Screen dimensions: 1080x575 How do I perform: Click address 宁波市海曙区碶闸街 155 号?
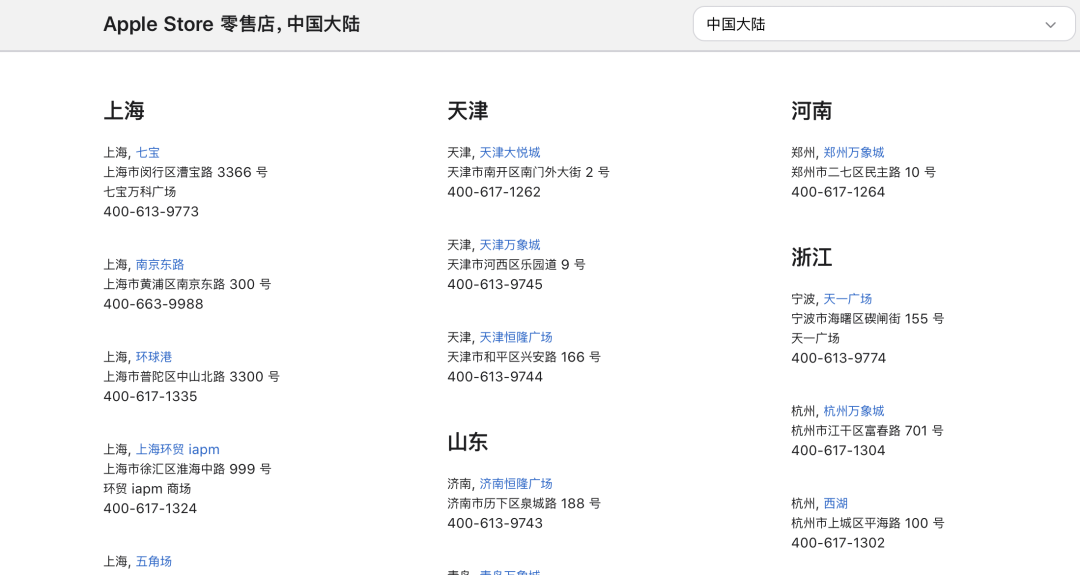[867, 318]
